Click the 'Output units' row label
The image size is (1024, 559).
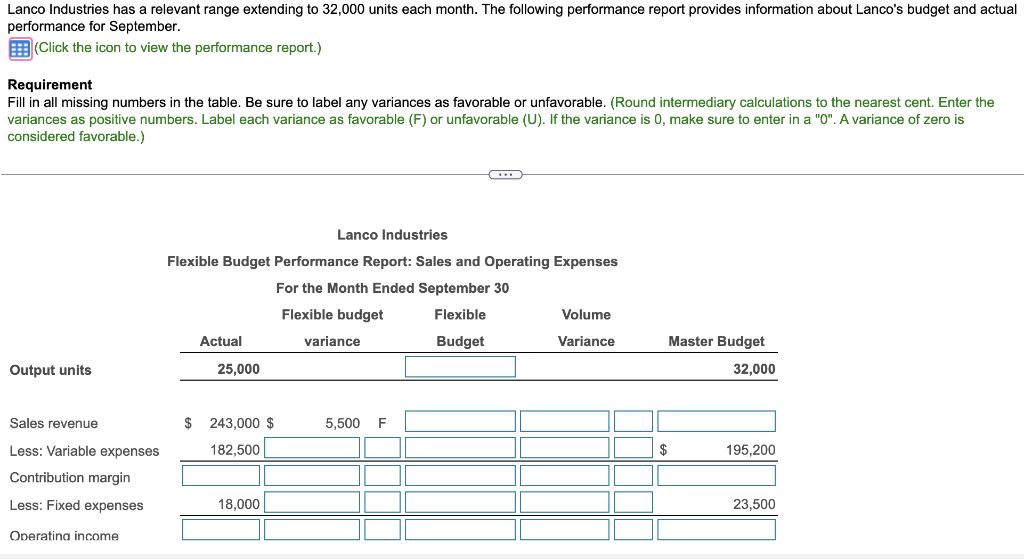[50, 370]
